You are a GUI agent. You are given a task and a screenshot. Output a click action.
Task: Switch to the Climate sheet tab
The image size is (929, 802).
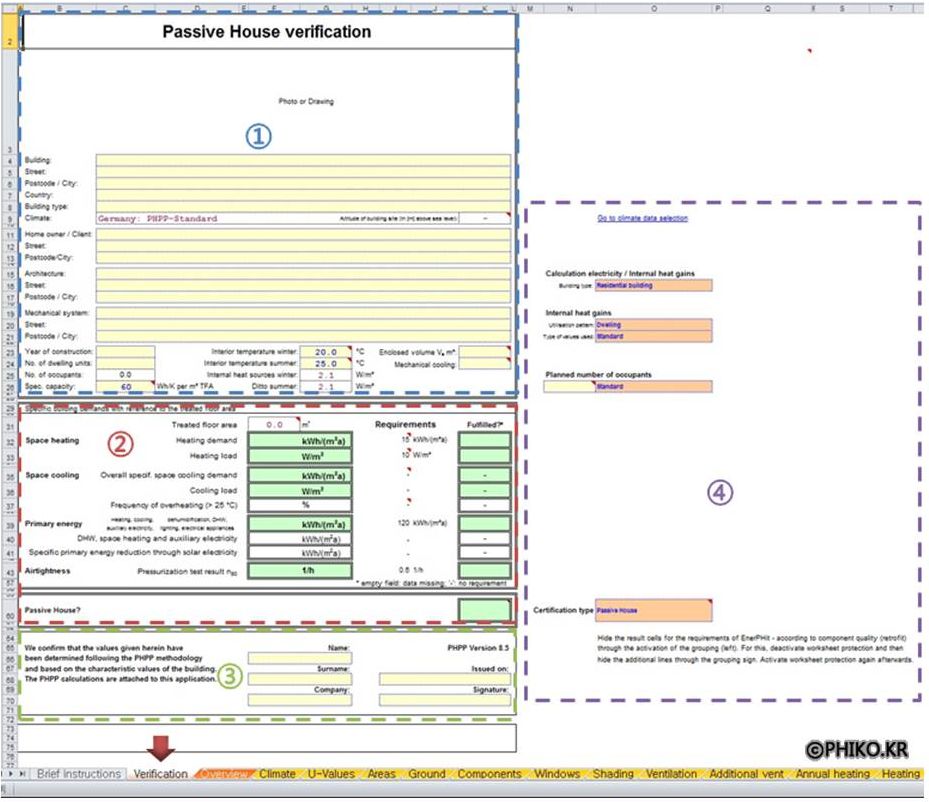tap(277, 774)
